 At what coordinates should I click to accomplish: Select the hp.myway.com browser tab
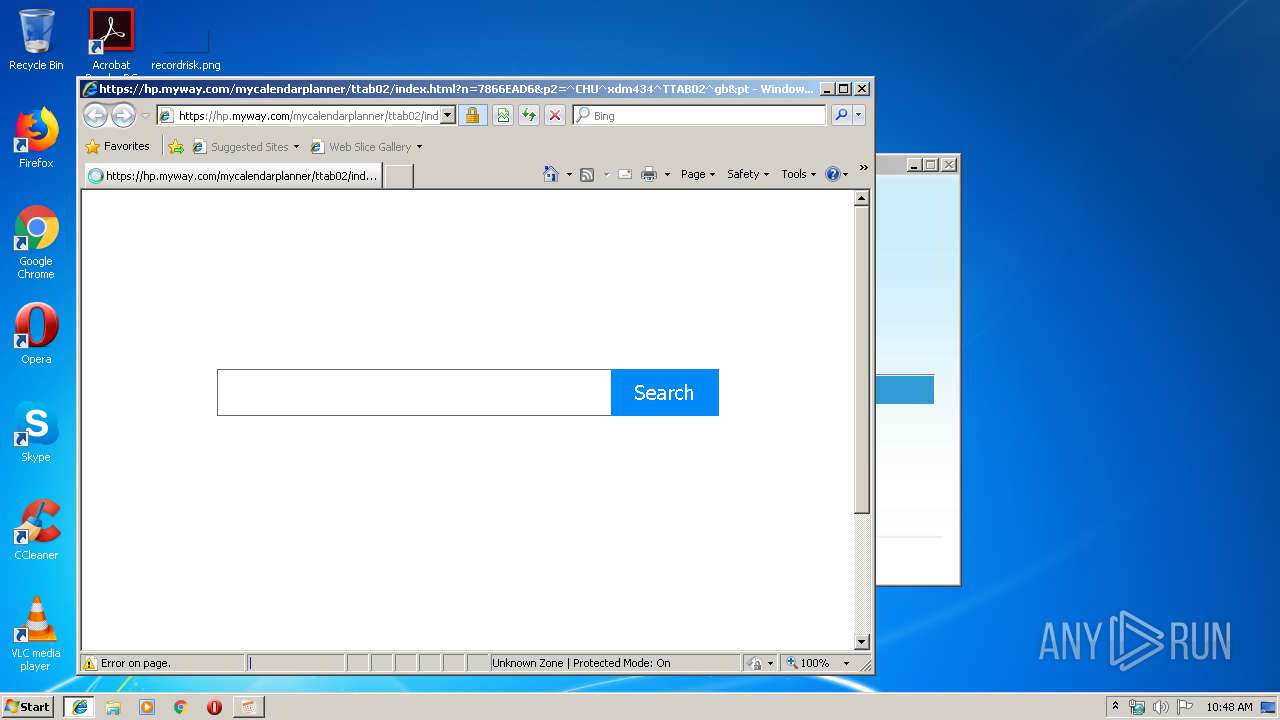[x=233, y=176]
